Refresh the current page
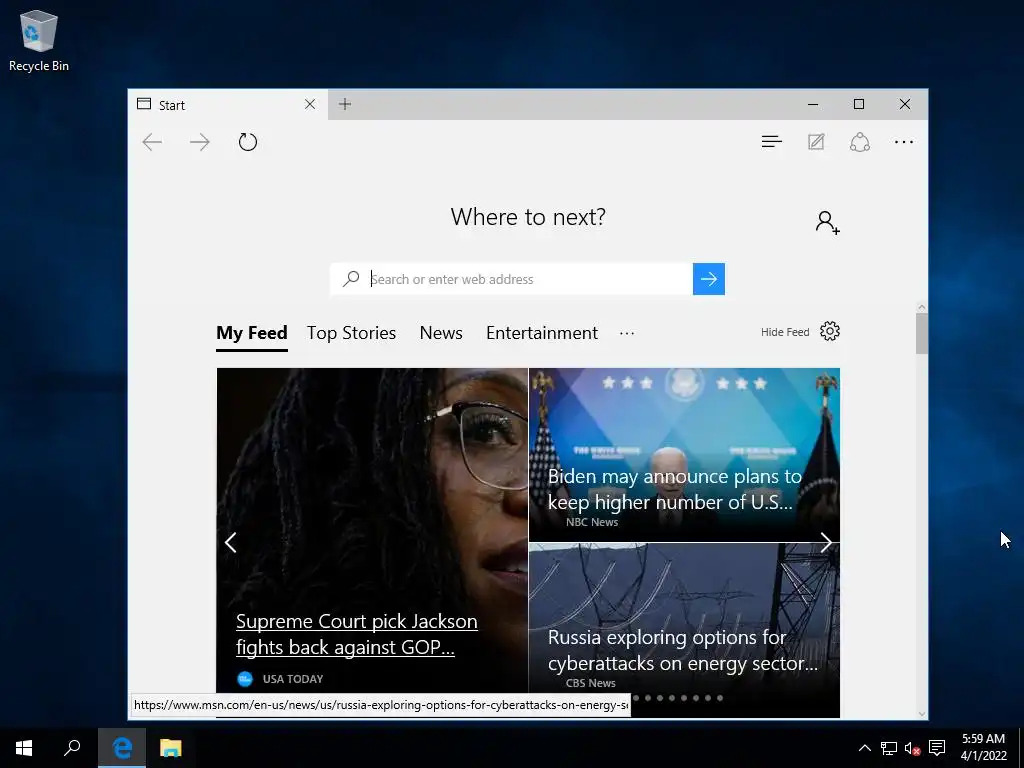The width and height of the screenshot is (1024, 768). [248, 142]
